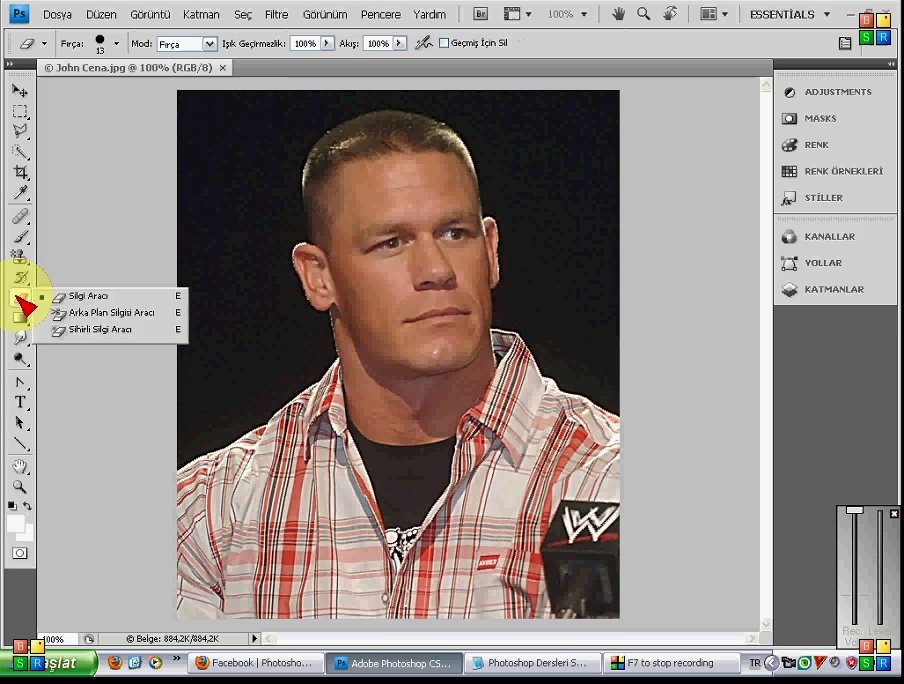The height and width of the screenshot is (684, 904).
Task: Click the Akış value field
Action: 378,43
